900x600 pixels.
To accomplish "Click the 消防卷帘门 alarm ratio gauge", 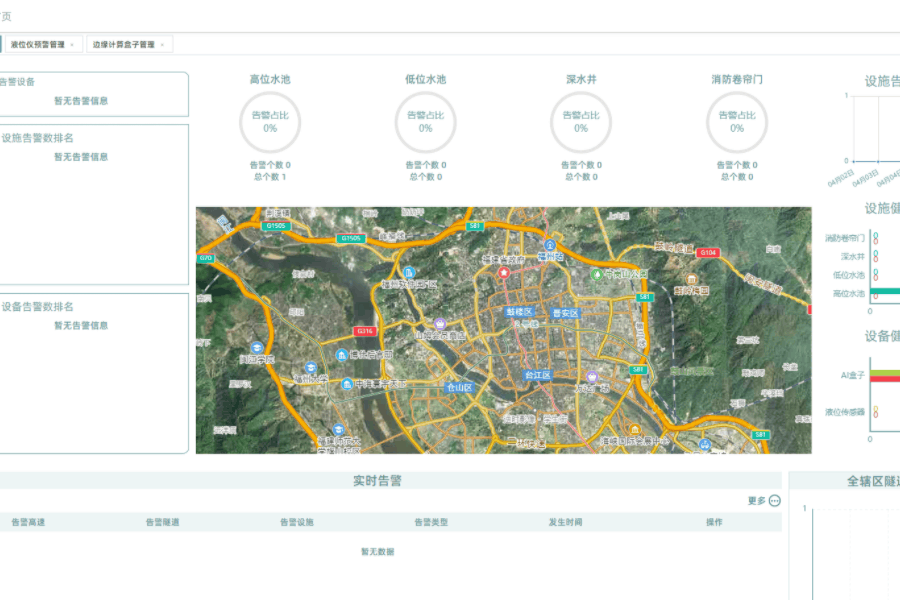I will [x=737, y=122].
